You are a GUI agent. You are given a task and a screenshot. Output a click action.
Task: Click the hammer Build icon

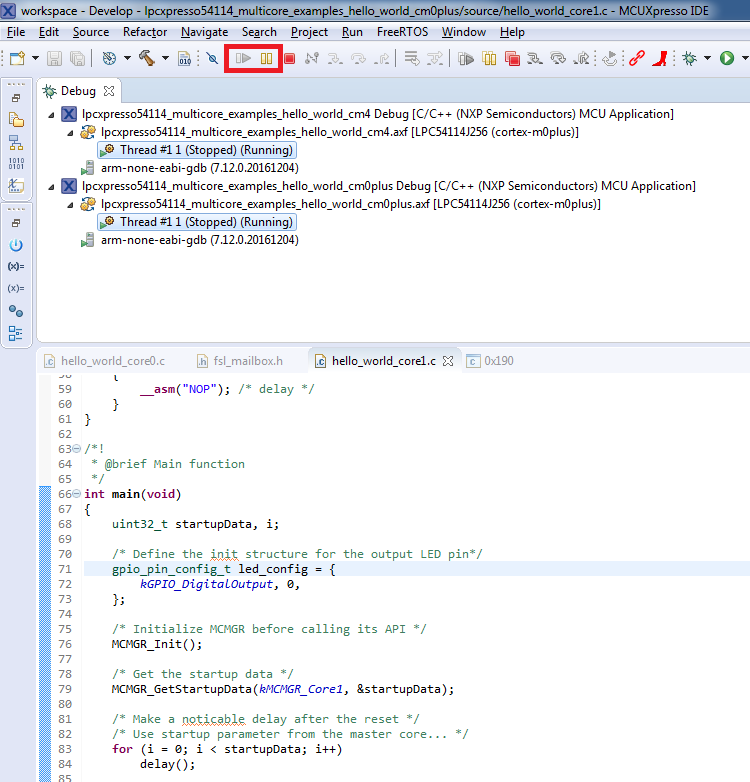(146, 59)
